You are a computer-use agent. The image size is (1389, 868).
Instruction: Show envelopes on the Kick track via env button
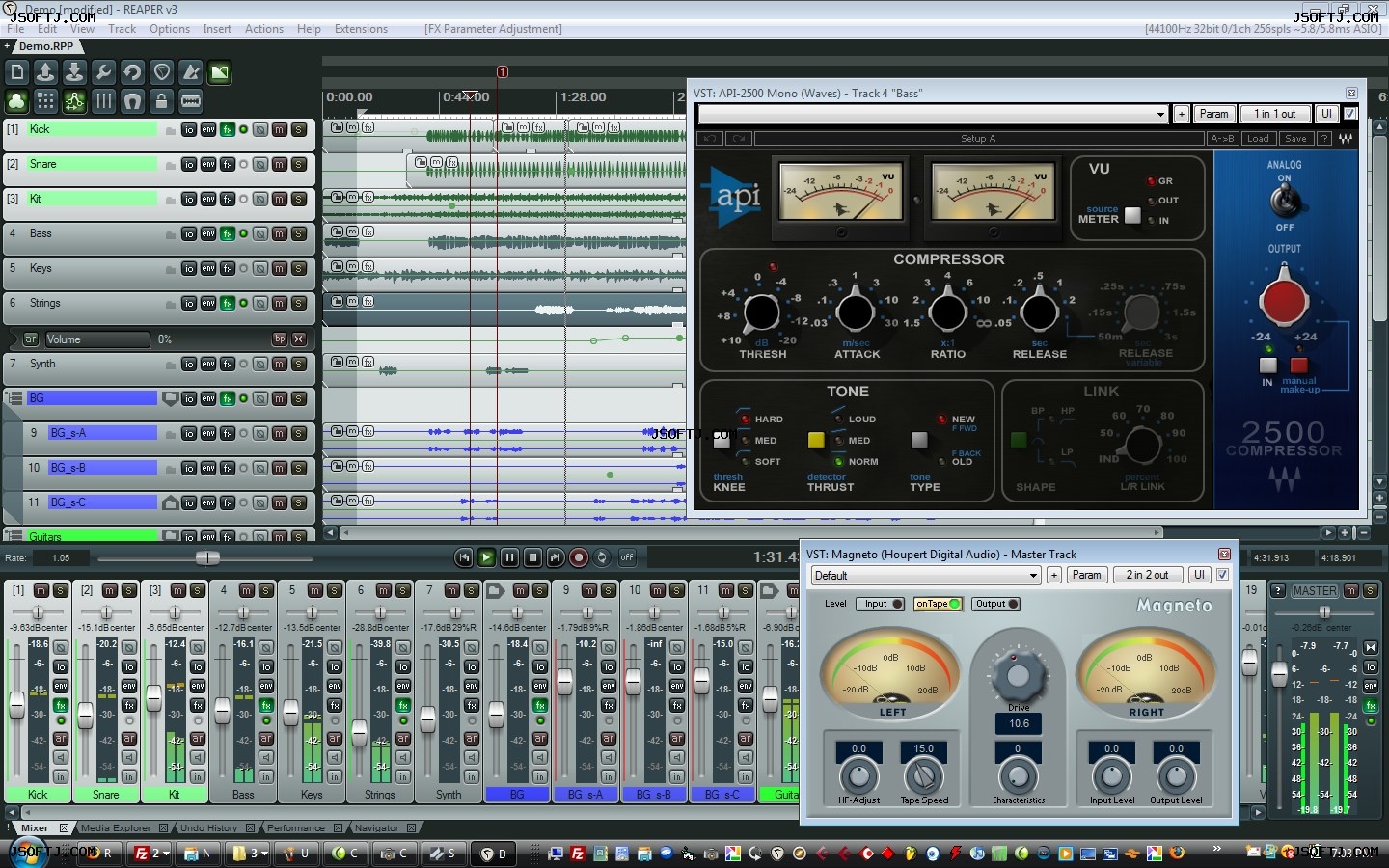click(207, 129)
